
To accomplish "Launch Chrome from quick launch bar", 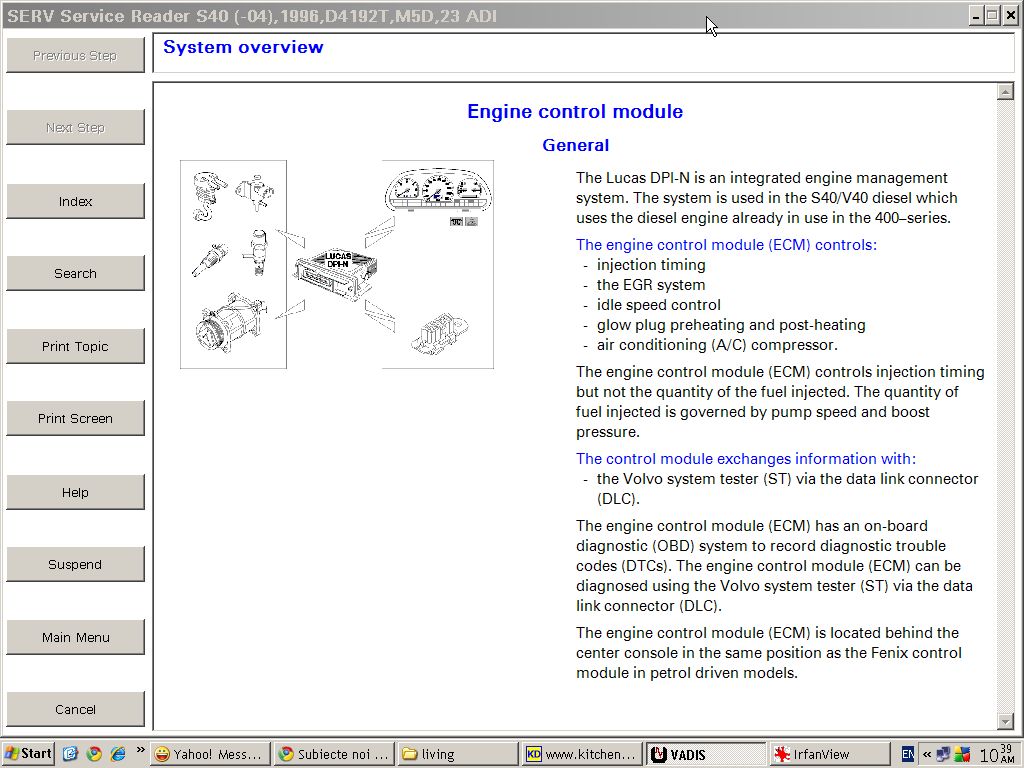I will coord(94,754).
